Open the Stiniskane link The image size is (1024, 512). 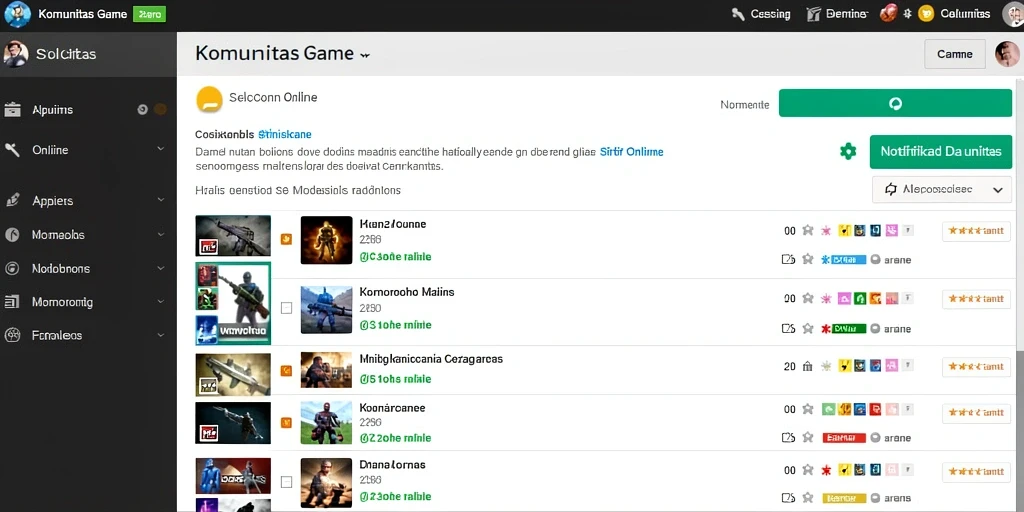[285, 135]
